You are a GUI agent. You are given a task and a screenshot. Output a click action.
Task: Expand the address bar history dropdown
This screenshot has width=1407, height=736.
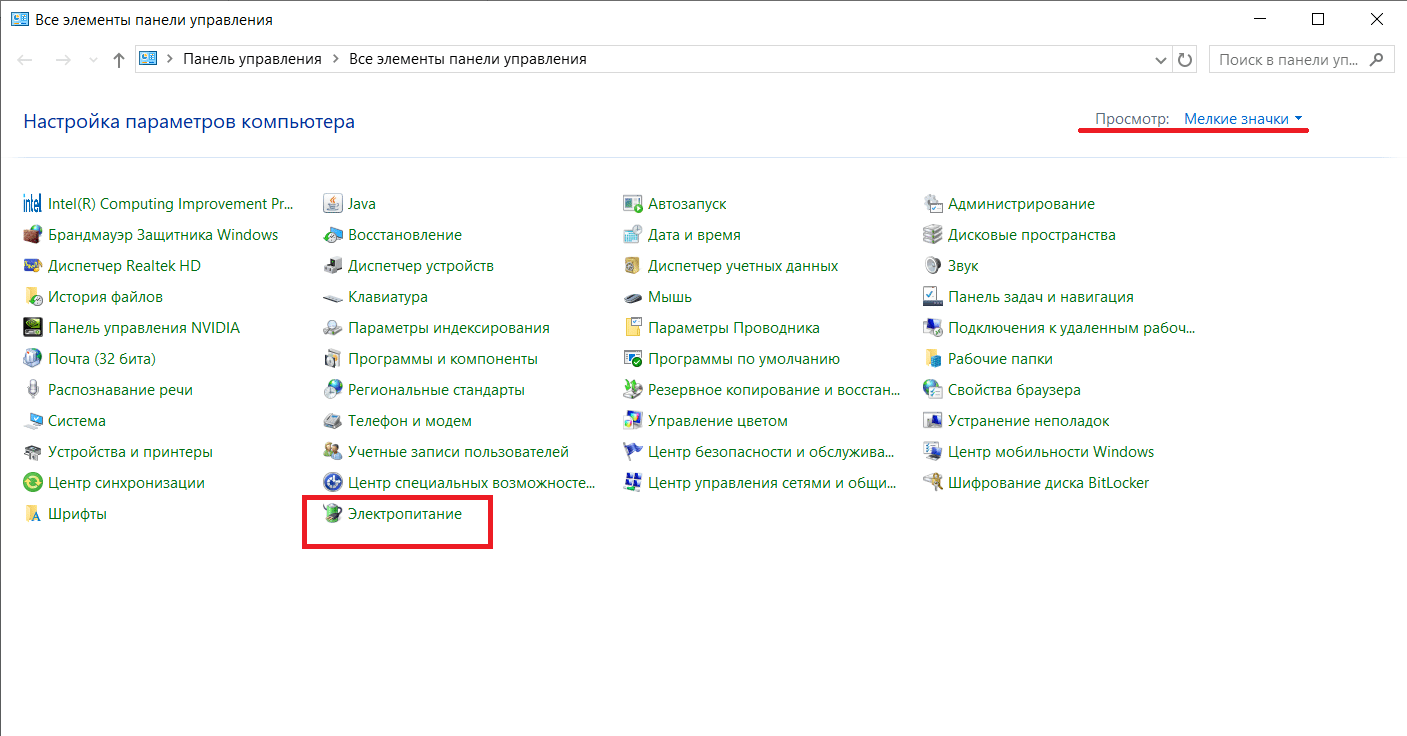pyautogui.click(x=1162, y=59)
